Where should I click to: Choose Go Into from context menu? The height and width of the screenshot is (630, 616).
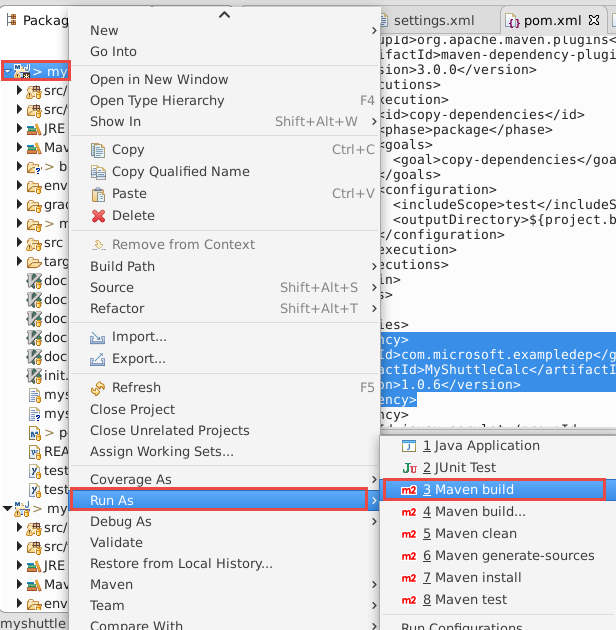click(x=225, y=51)
